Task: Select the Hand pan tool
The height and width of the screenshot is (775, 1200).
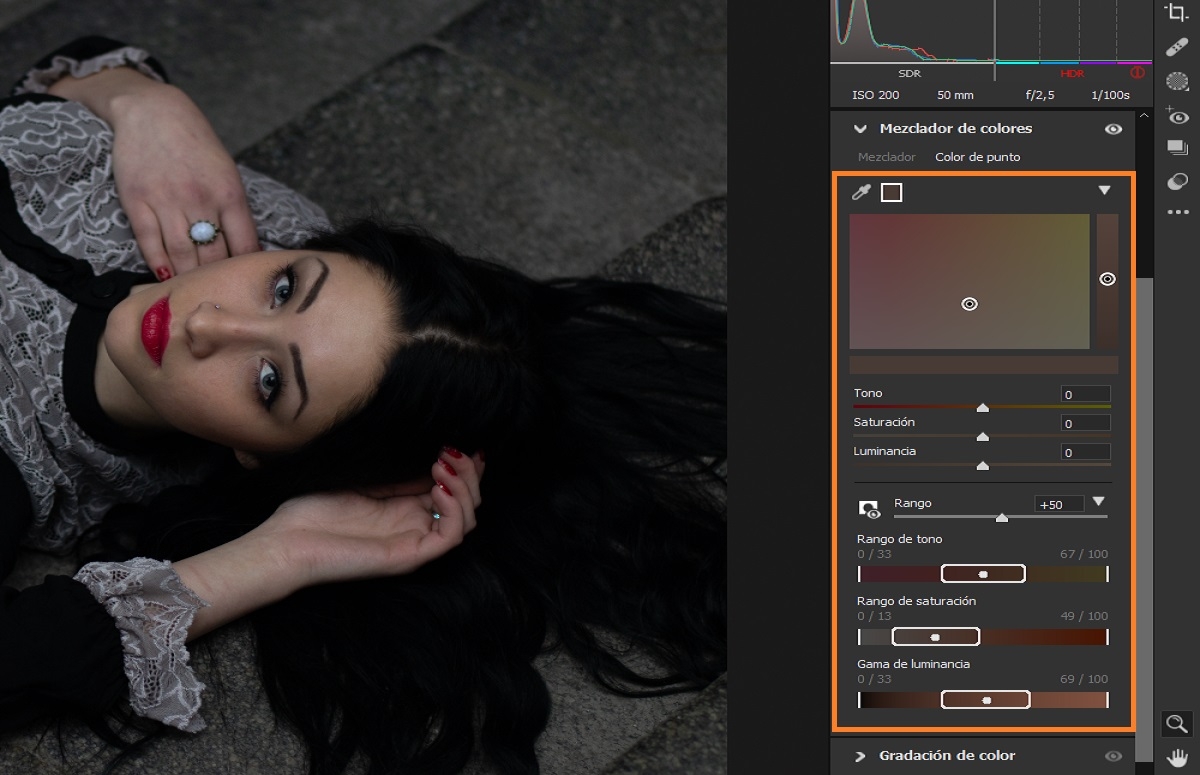Action: click(1178, 758)
